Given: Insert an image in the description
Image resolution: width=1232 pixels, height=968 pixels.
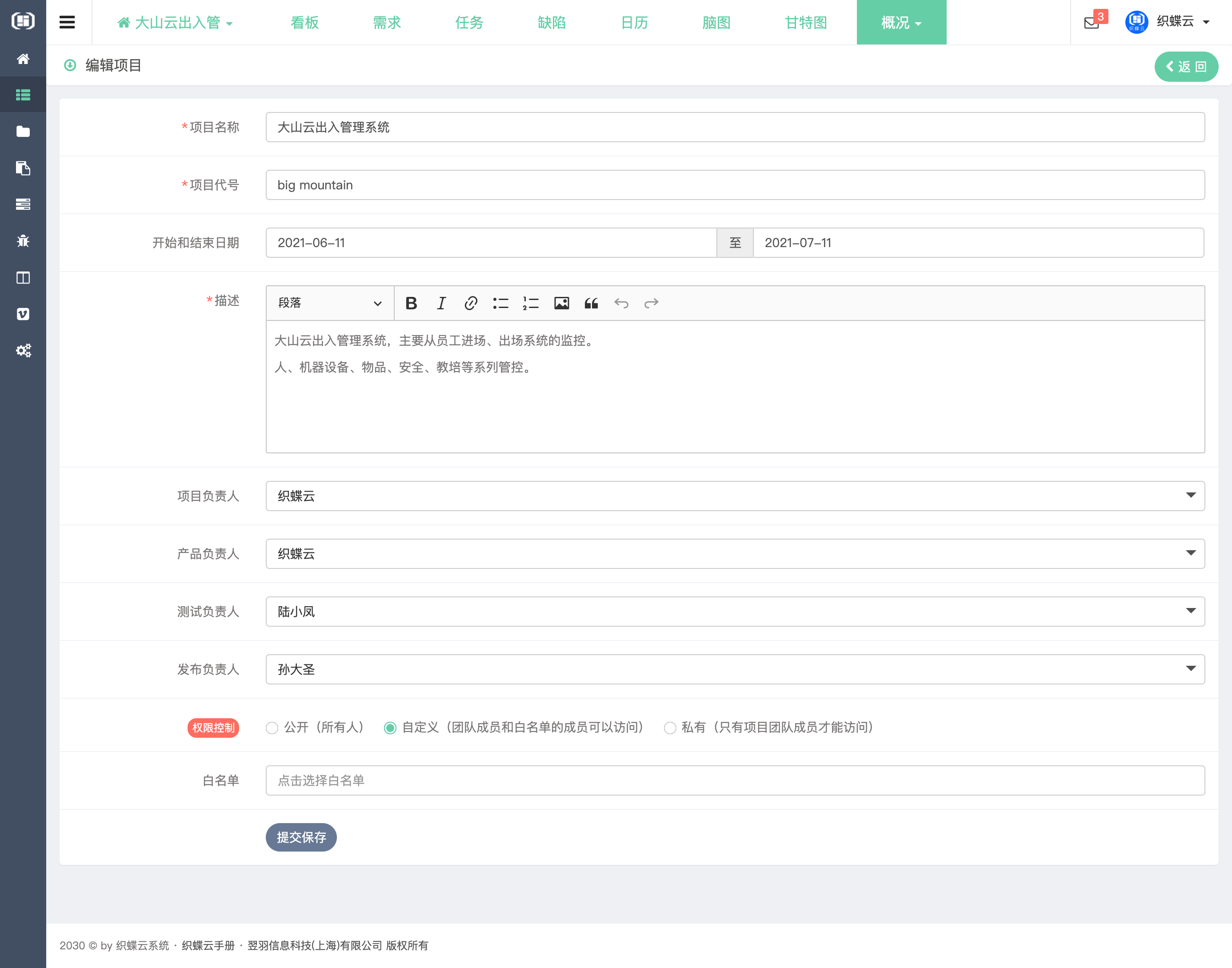Looking at the screenshot, I should [561, 303].
